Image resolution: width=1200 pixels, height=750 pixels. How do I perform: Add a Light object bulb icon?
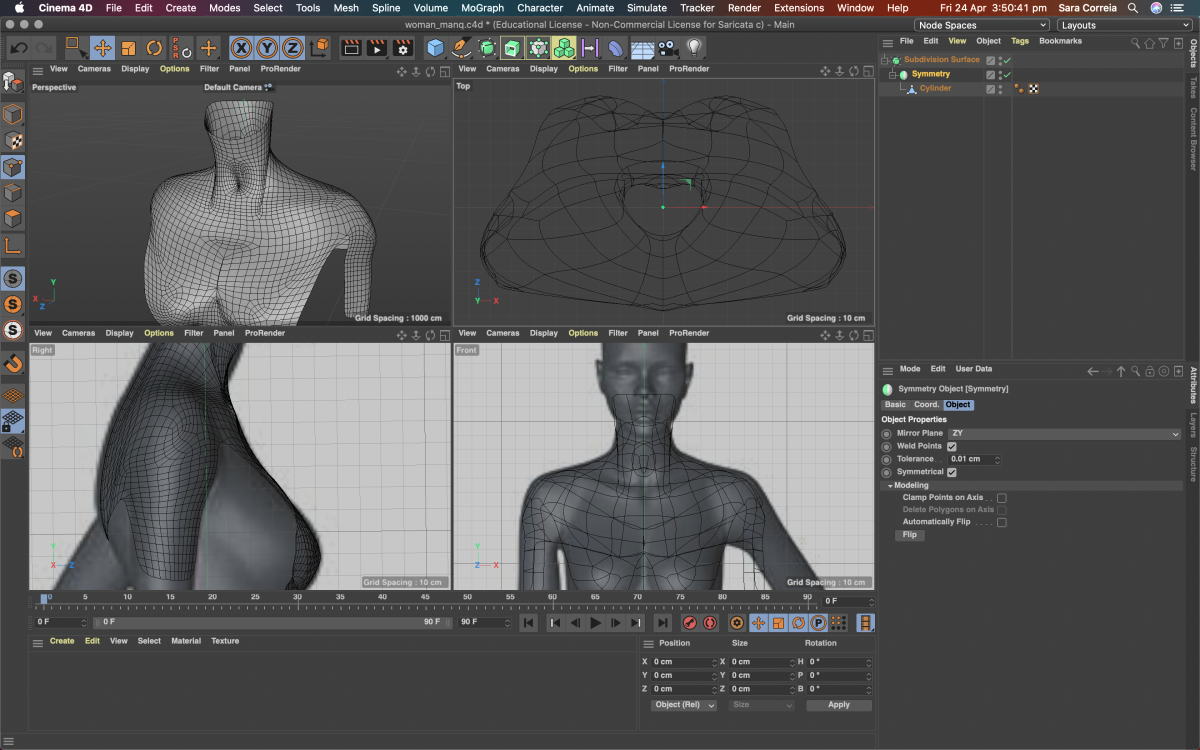693,48
